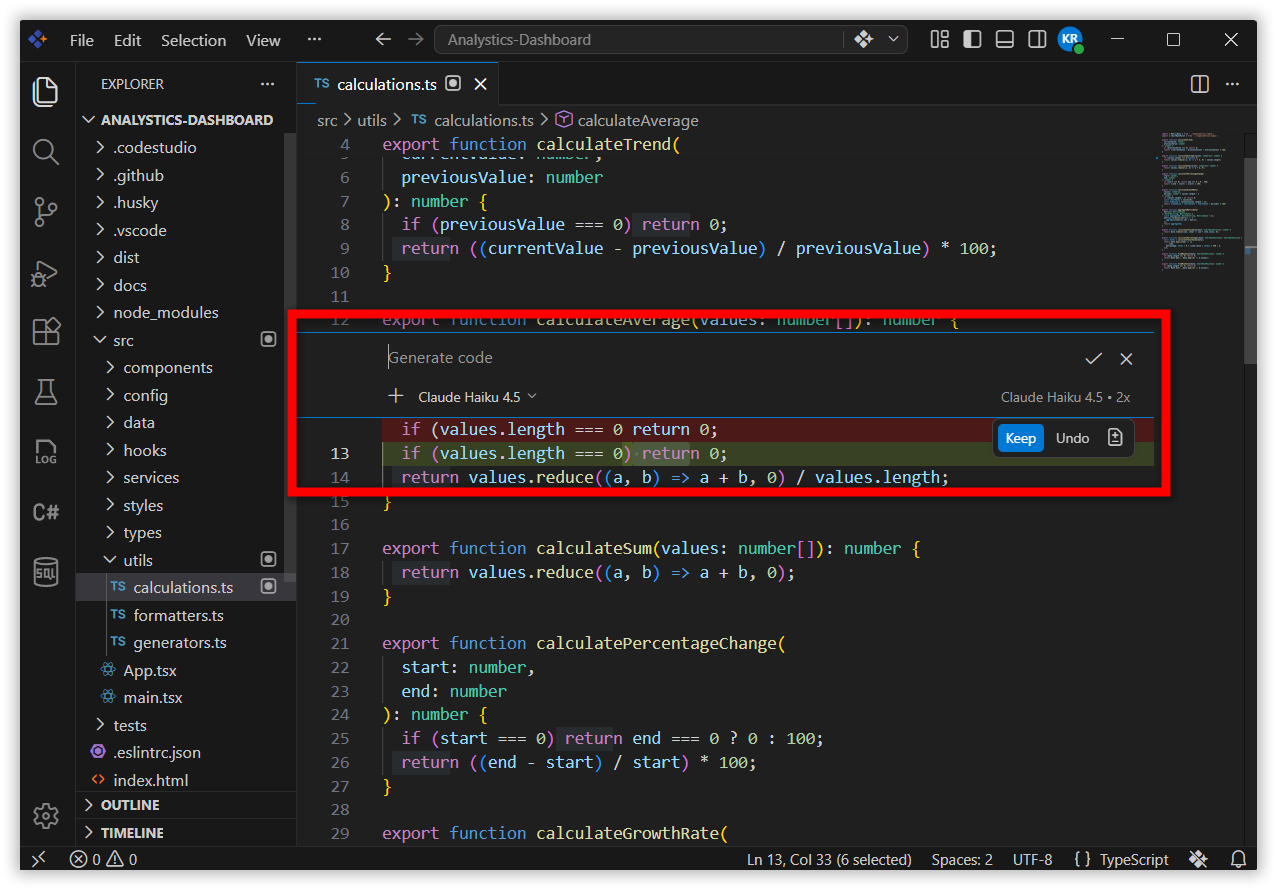Open the Search view in activity bar
The height and width of the screenshot is (890, 1277).
pyautogui.click(x=46, y=152)
